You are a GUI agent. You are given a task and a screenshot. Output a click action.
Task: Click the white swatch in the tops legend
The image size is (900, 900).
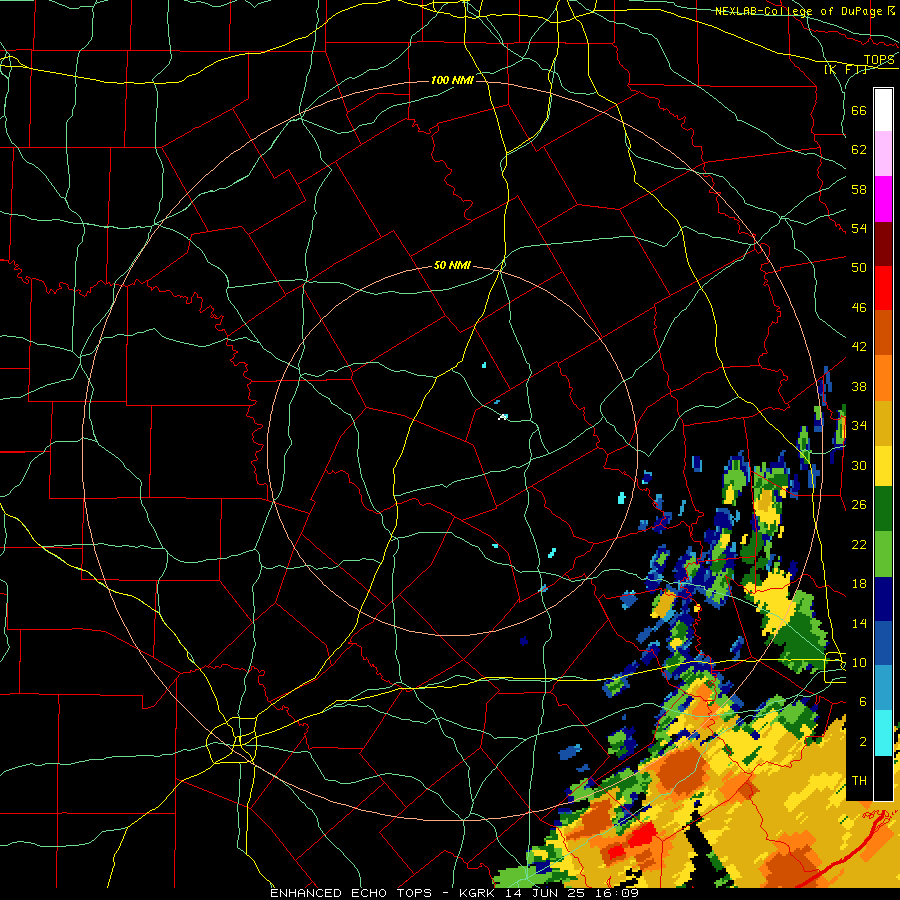883,110
